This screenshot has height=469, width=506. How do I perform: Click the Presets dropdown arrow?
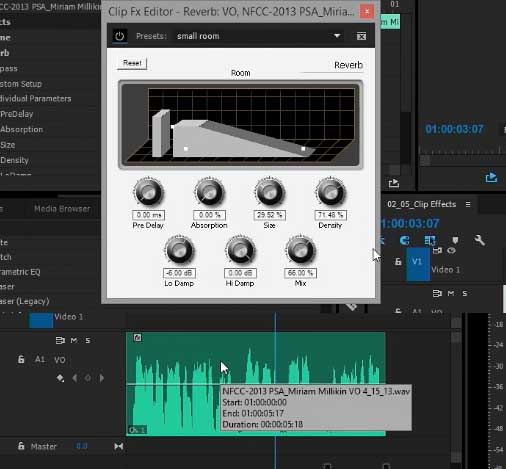(337, 36)
